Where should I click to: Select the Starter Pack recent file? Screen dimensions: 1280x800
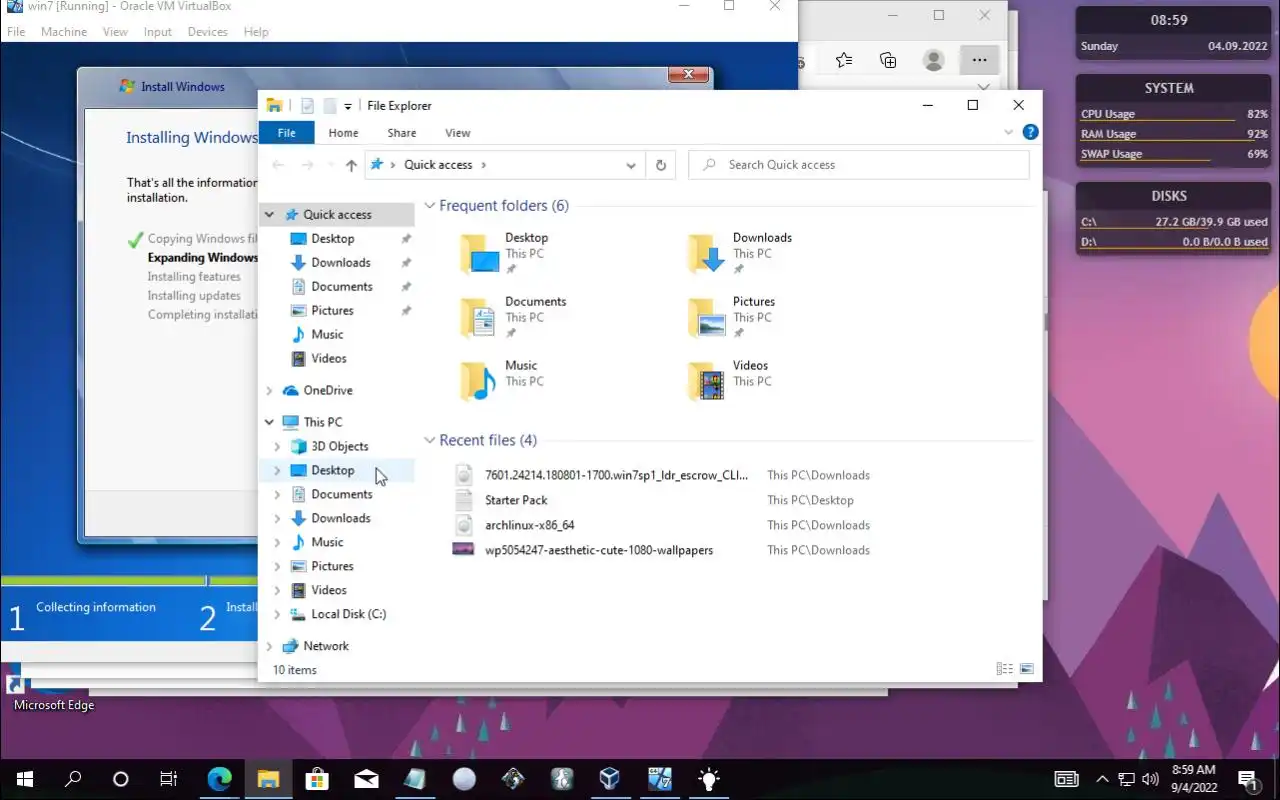516,501
